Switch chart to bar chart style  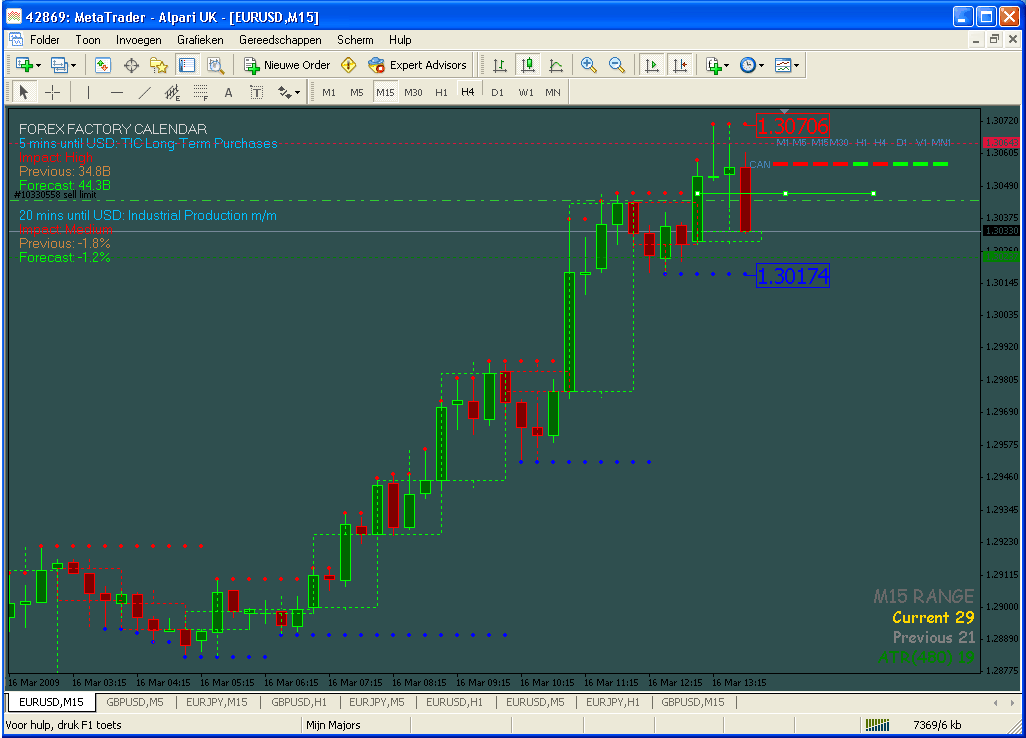tap(499, 65)
